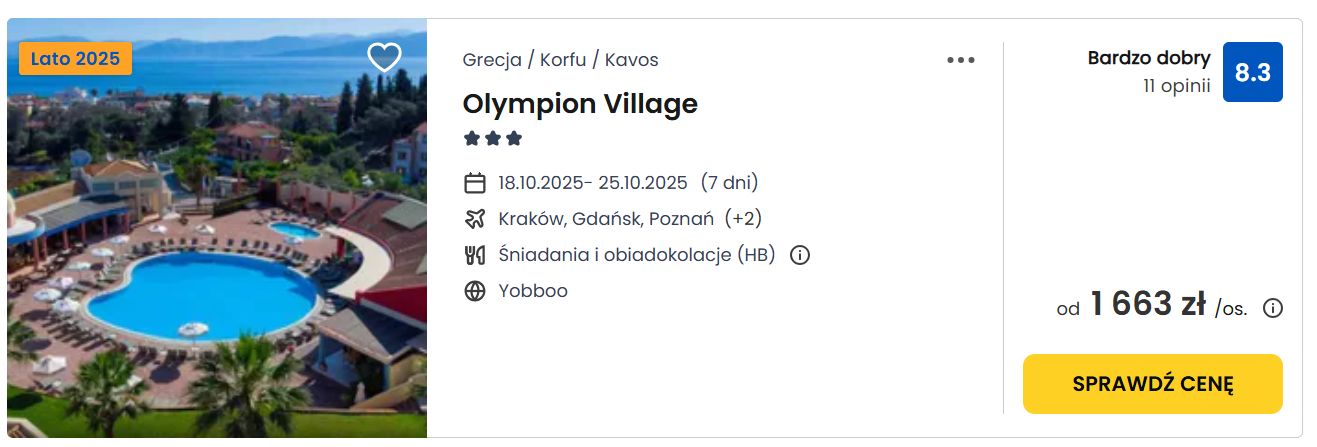
Task: Add Olympion Village to favorites with heart icon
Action: point(384,58)
